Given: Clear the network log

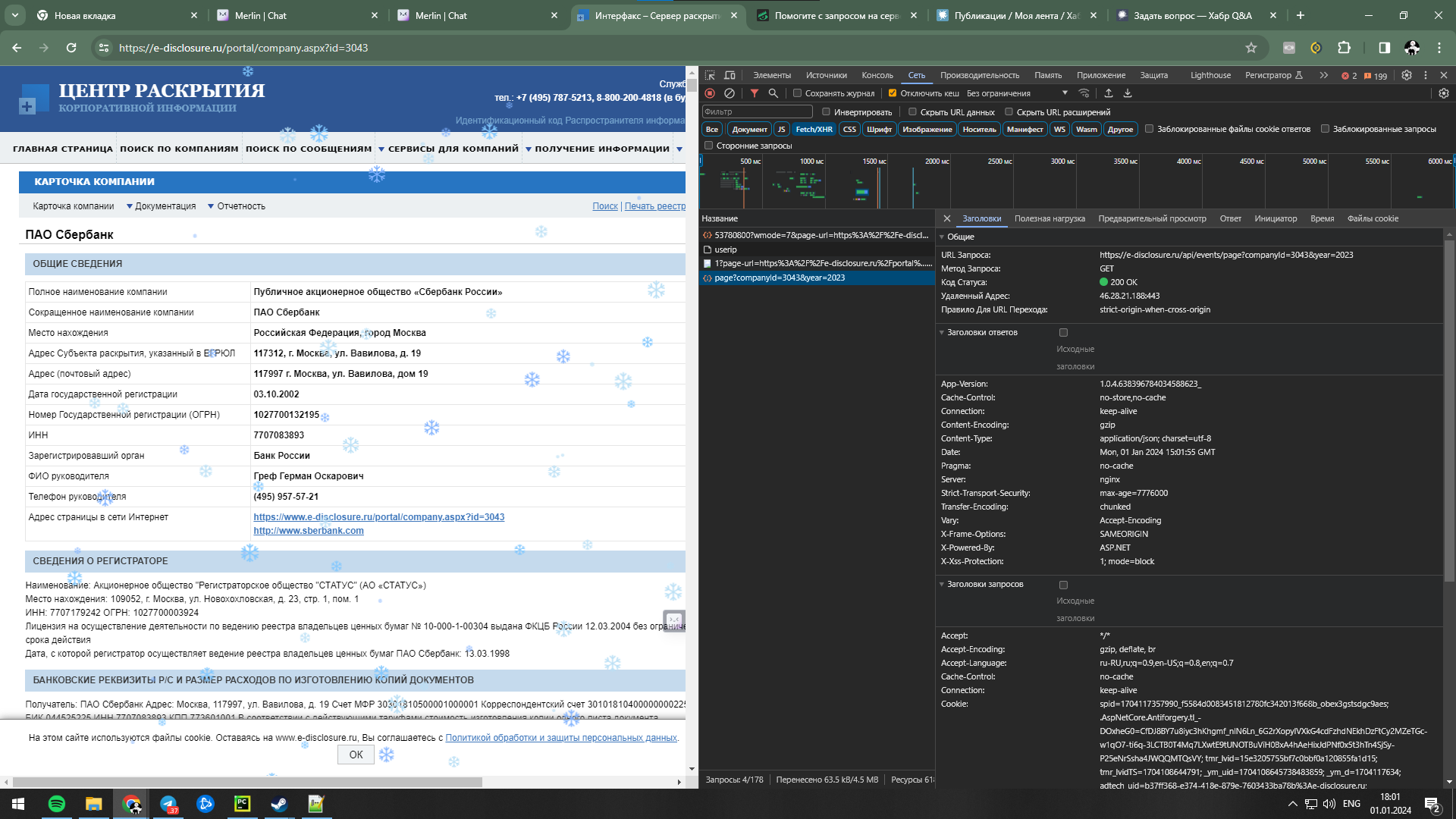Looking at the screenshot, I should pyautogui.click(x=729, y=93).
